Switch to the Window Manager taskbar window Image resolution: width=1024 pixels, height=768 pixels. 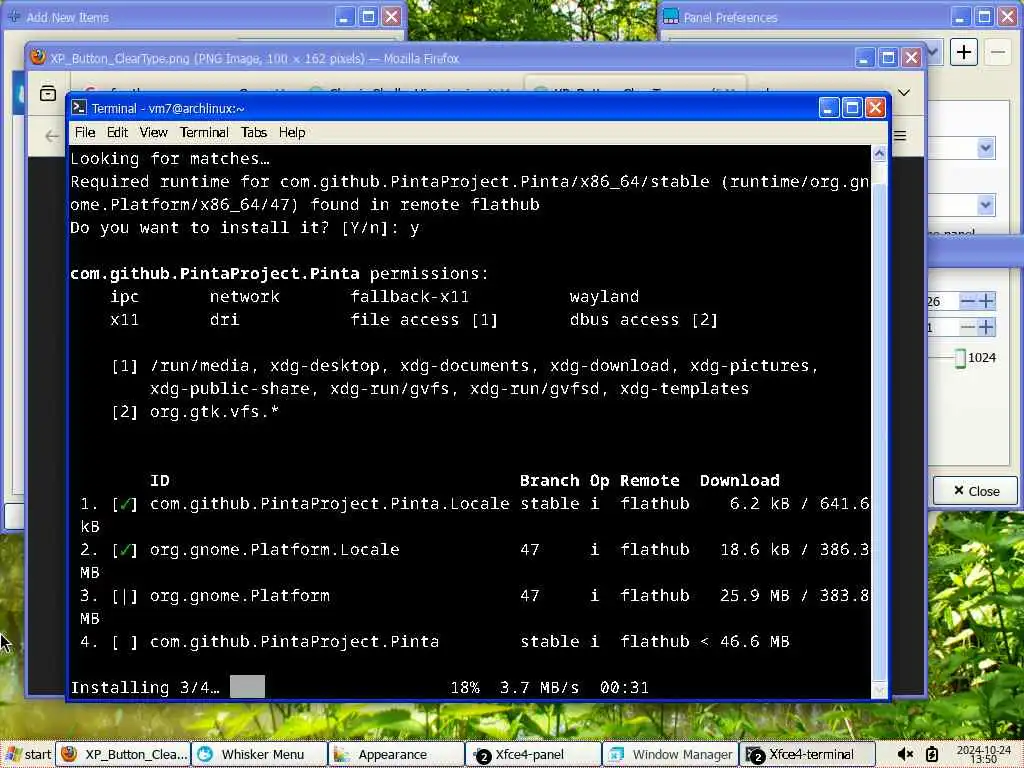point(670,754)
